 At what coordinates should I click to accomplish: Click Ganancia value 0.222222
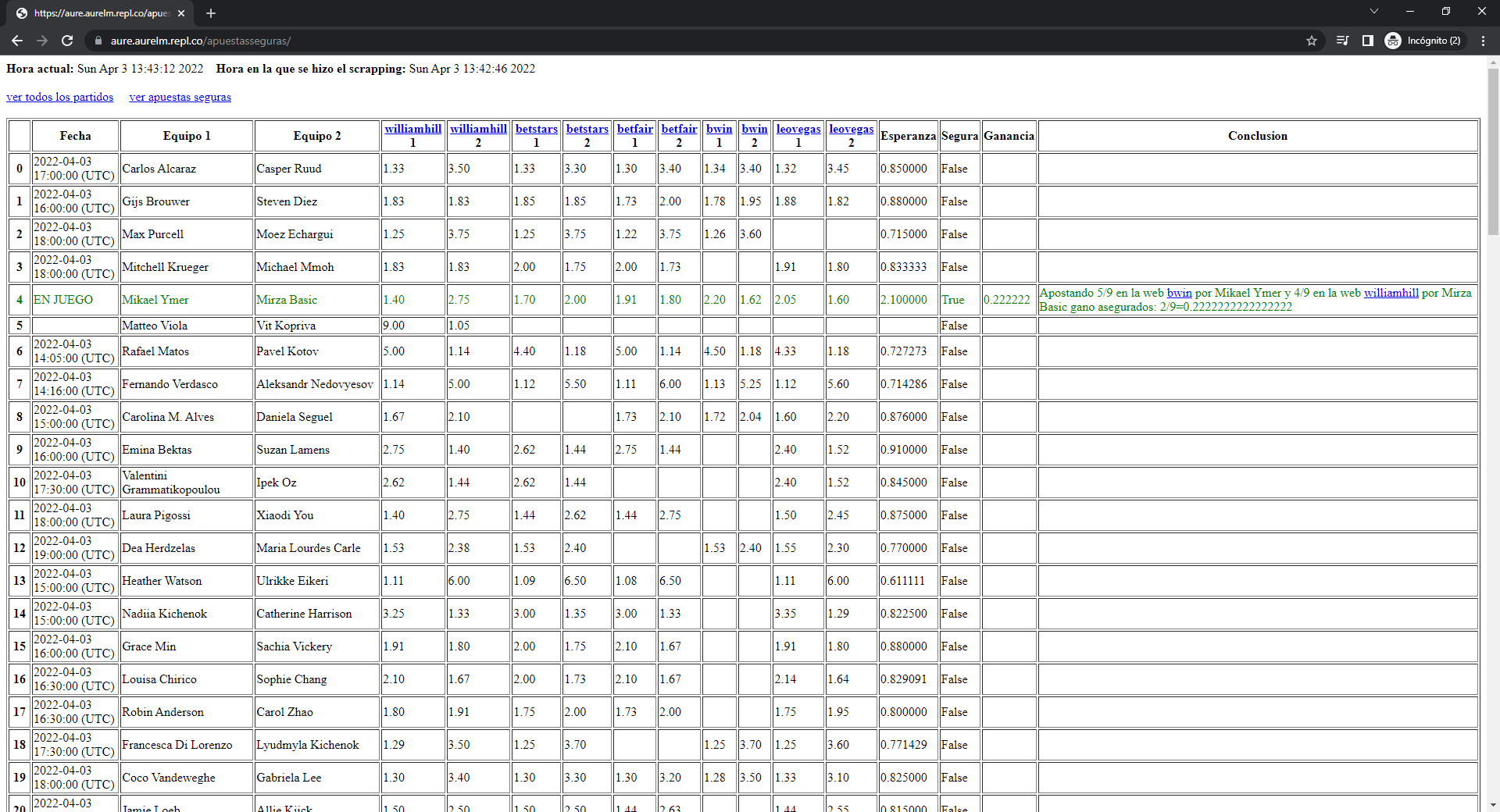pos(1009,300)
